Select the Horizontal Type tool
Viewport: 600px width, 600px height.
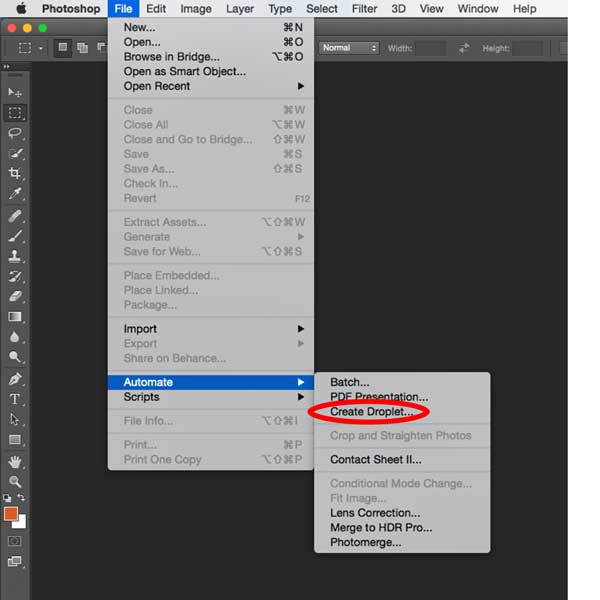click(x=15, y=399)
